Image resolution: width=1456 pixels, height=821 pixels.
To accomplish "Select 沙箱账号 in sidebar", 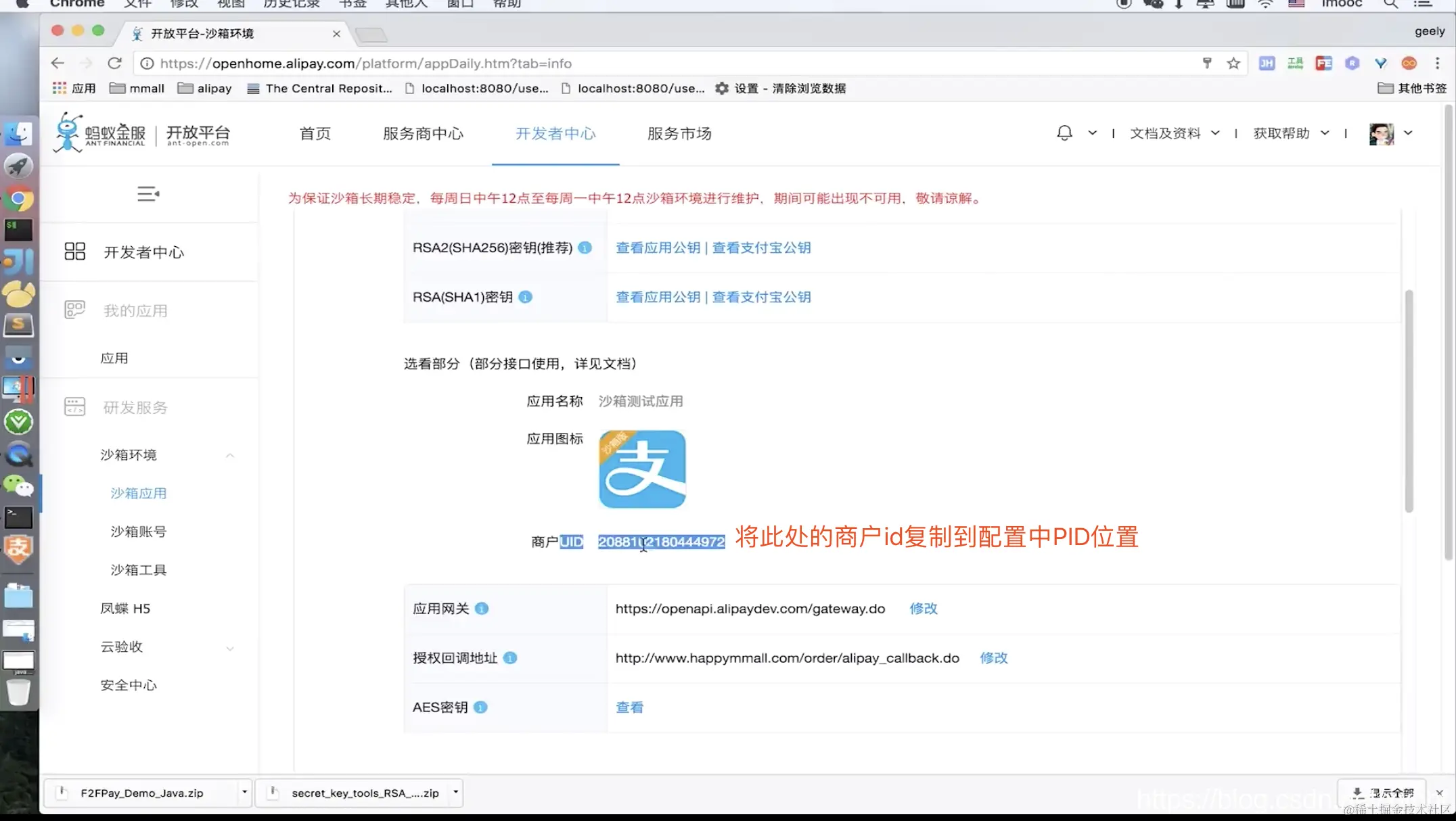I will (x=139, y=532).
